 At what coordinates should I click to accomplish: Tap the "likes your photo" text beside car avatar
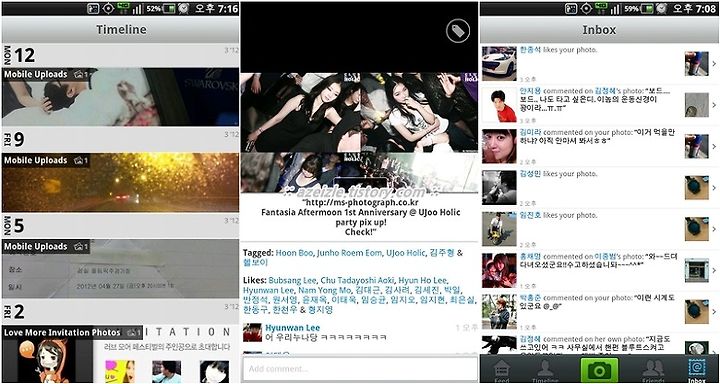click(x=570, y=50)
